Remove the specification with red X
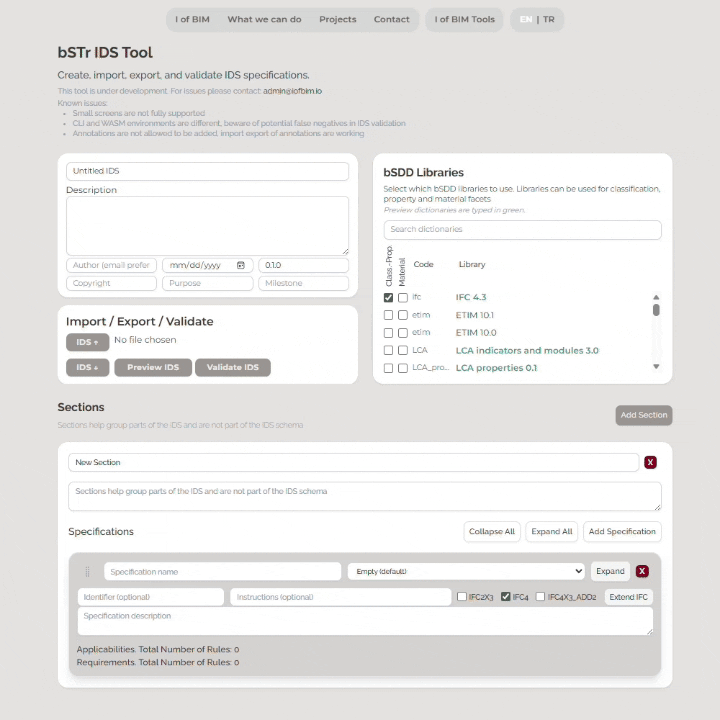This screenshot has height=720, width=720. click(x=642, y=571)
